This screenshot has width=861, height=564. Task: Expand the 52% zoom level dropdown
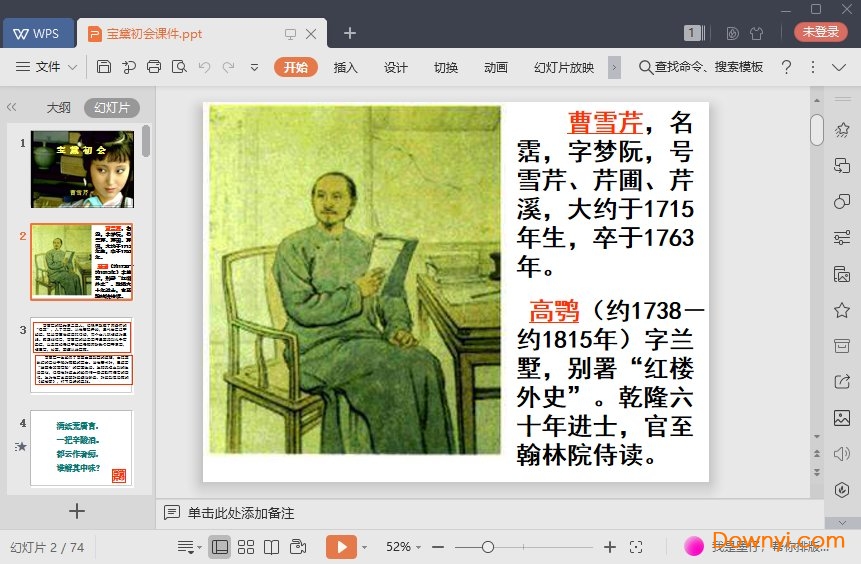(404, 547)
